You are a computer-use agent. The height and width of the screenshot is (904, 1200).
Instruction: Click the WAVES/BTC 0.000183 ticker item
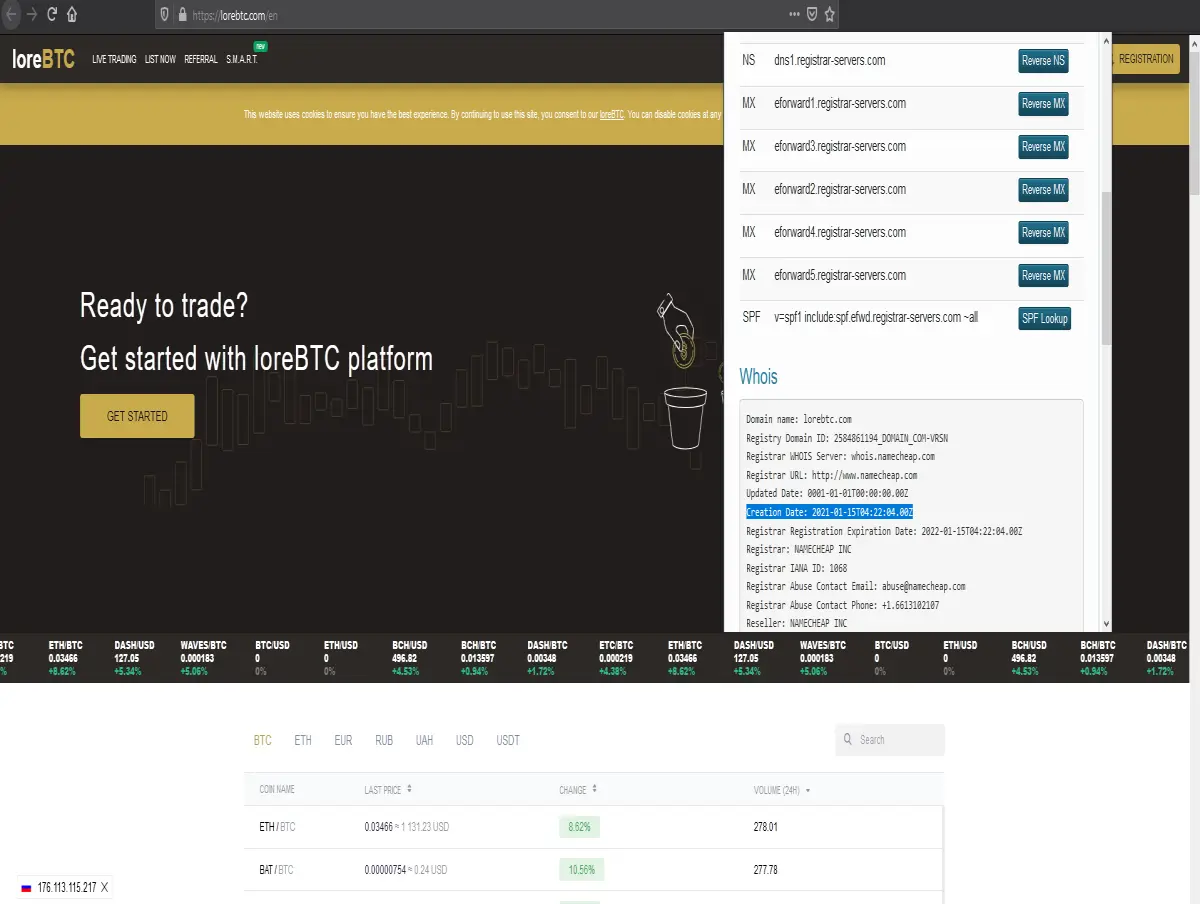(x=204, y=658)
